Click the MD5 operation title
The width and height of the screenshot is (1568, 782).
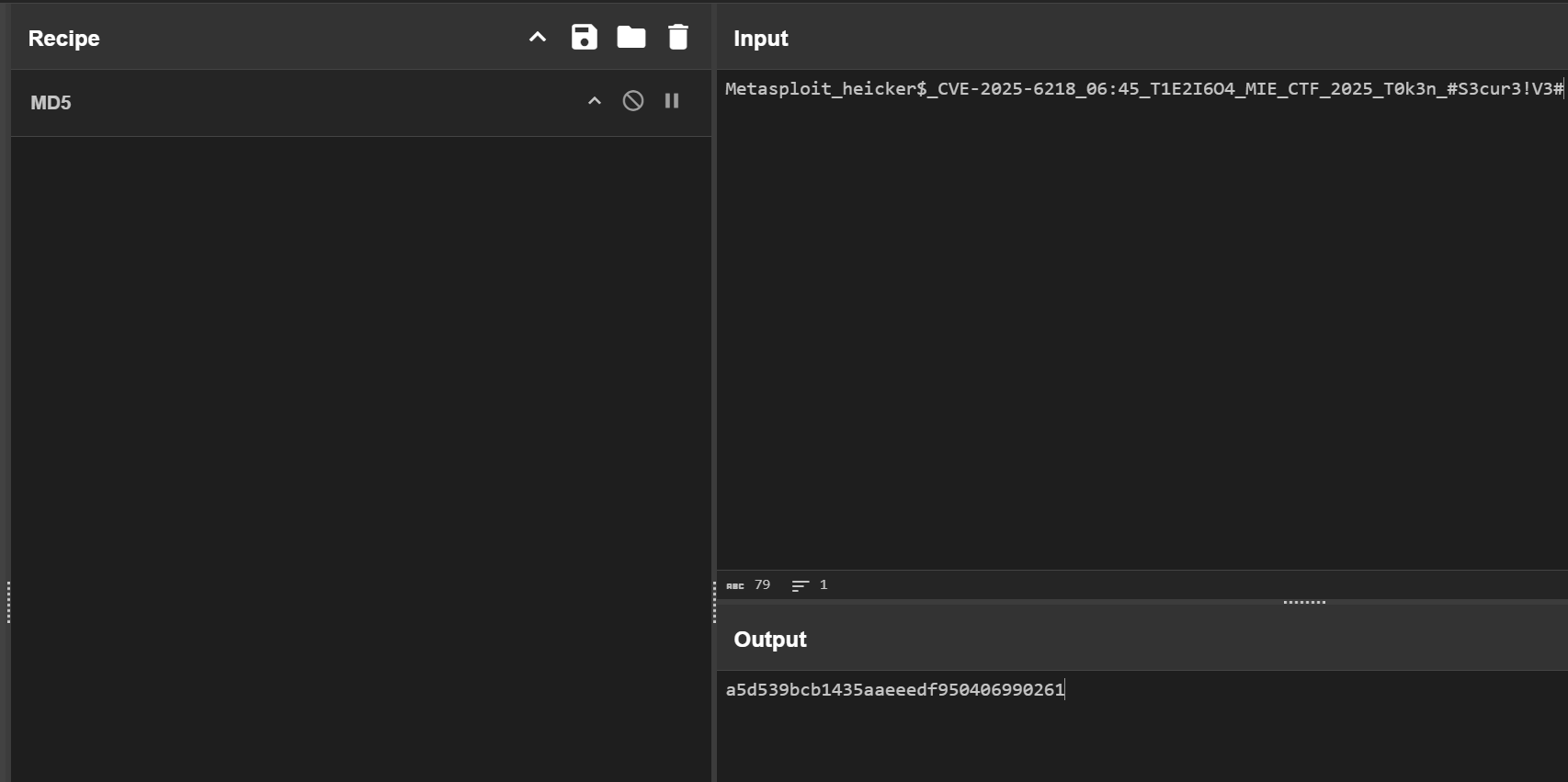[x=51, y=103]
